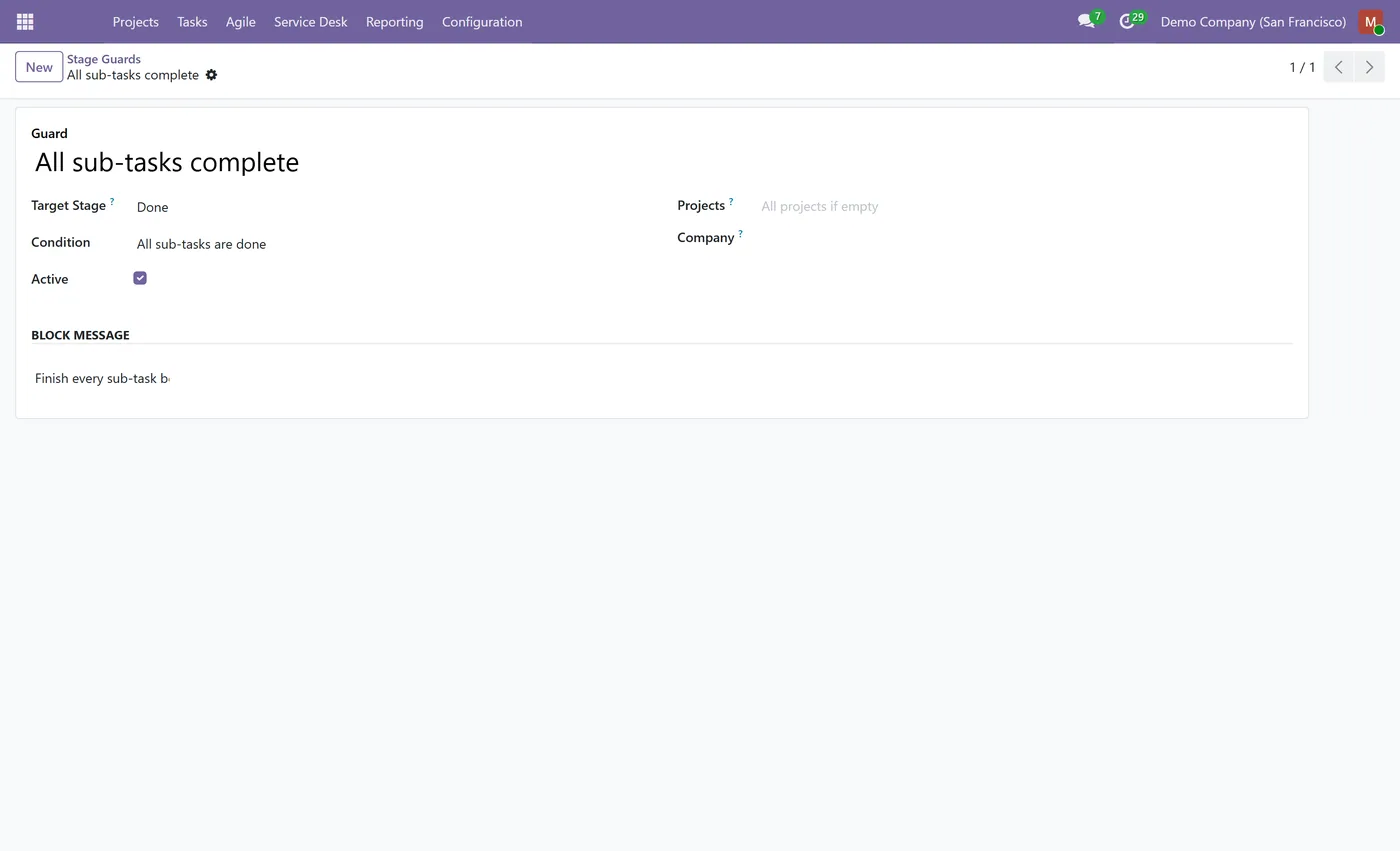Click the All sub-tasks complete breadcrumb title
1400x851 pixels.
tap(133, 75)
